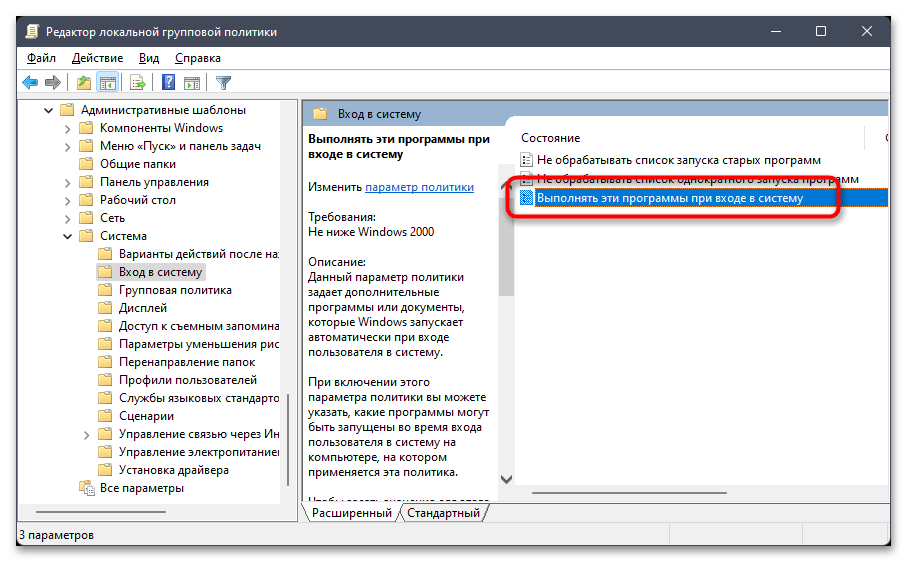Image resolution: width=907 pixels, height=562 pixels.
Task: Click the tree pane horizontal scrollbar
Action: (x=101, y=512)
